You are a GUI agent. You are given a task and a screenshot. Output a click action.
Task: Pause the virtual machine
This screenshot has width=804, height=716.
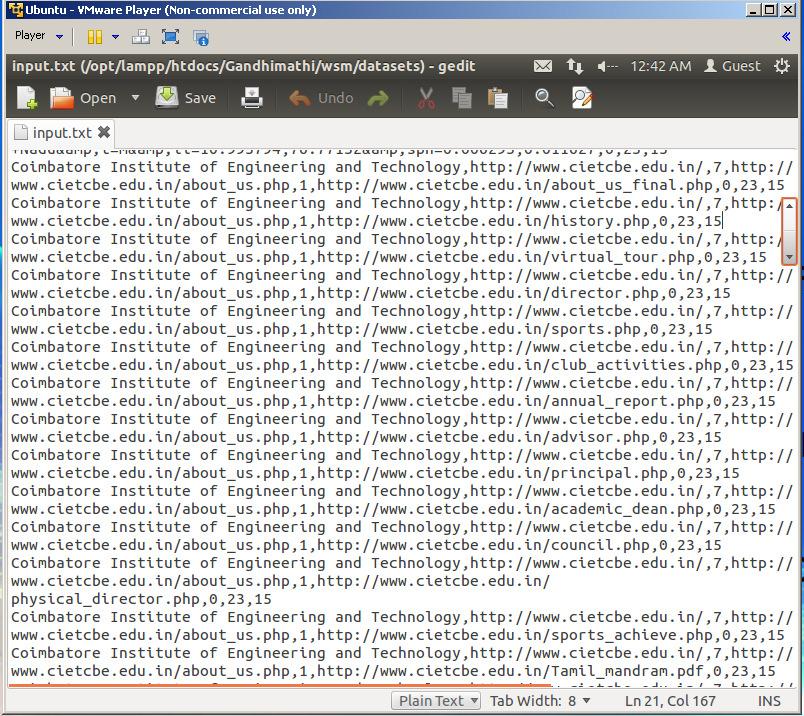[x=95, y=37]
